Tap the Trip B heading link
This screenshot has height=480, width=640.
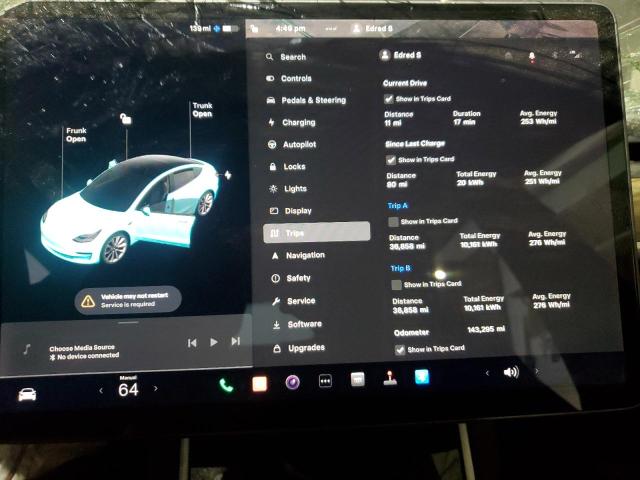400,268
